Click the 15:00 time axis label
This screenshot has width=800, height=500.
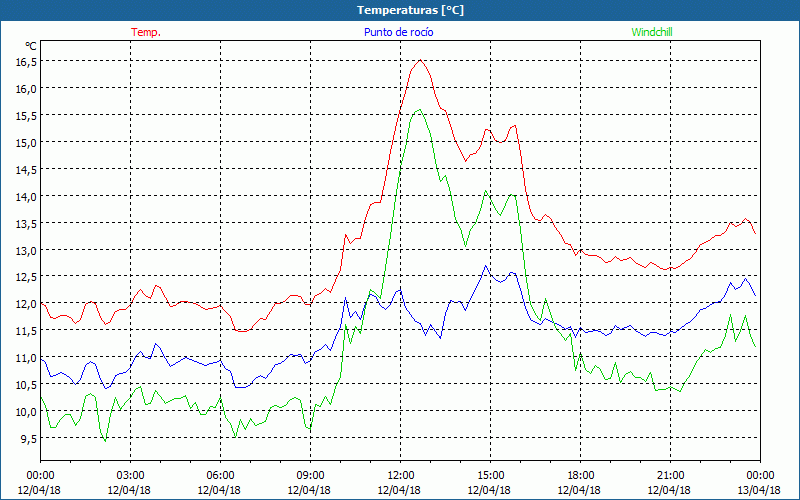[x=490, y=475]
